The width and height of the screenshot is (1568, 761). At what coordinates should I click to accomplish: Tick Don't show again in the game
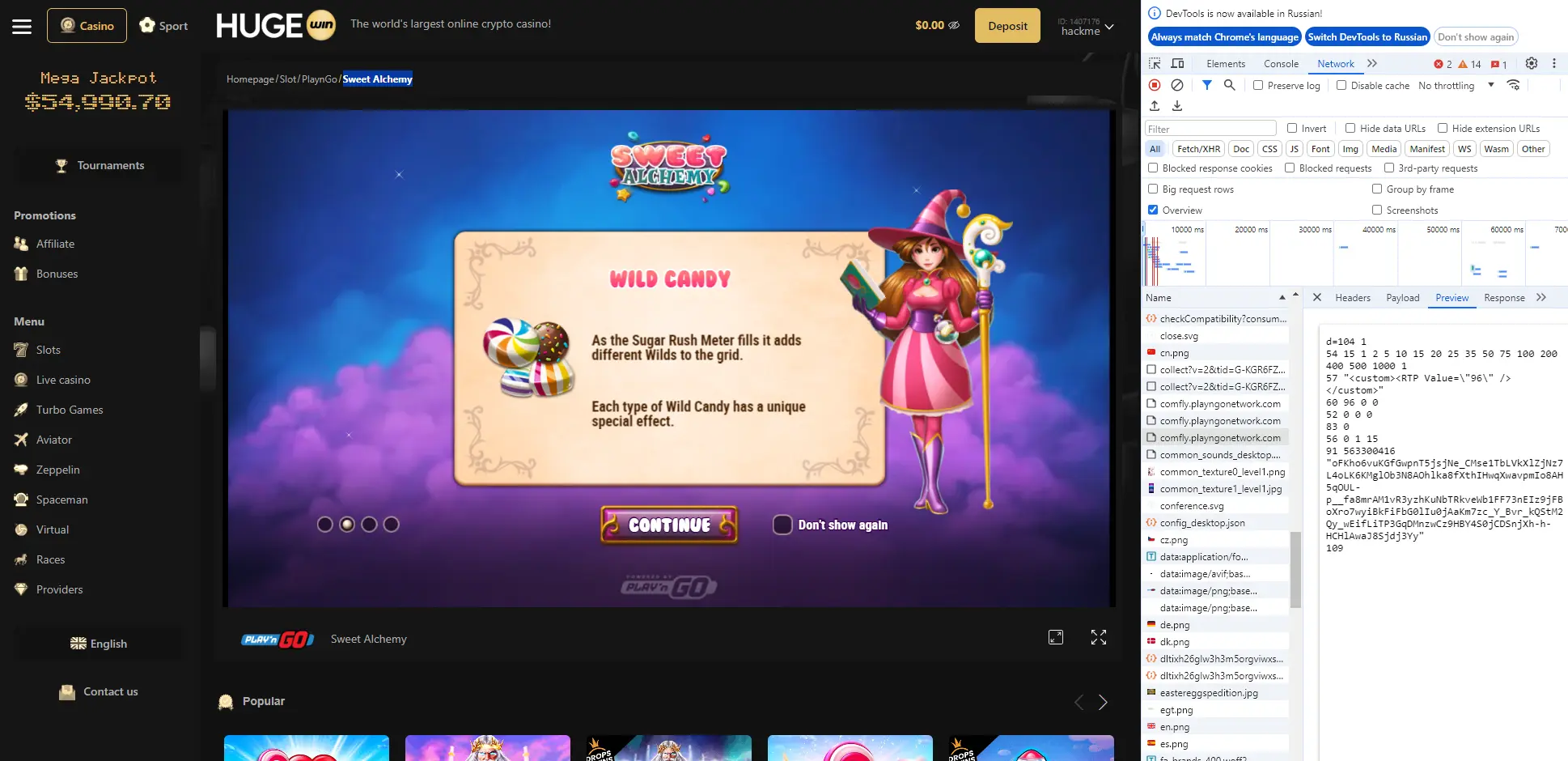coord(782,525)
